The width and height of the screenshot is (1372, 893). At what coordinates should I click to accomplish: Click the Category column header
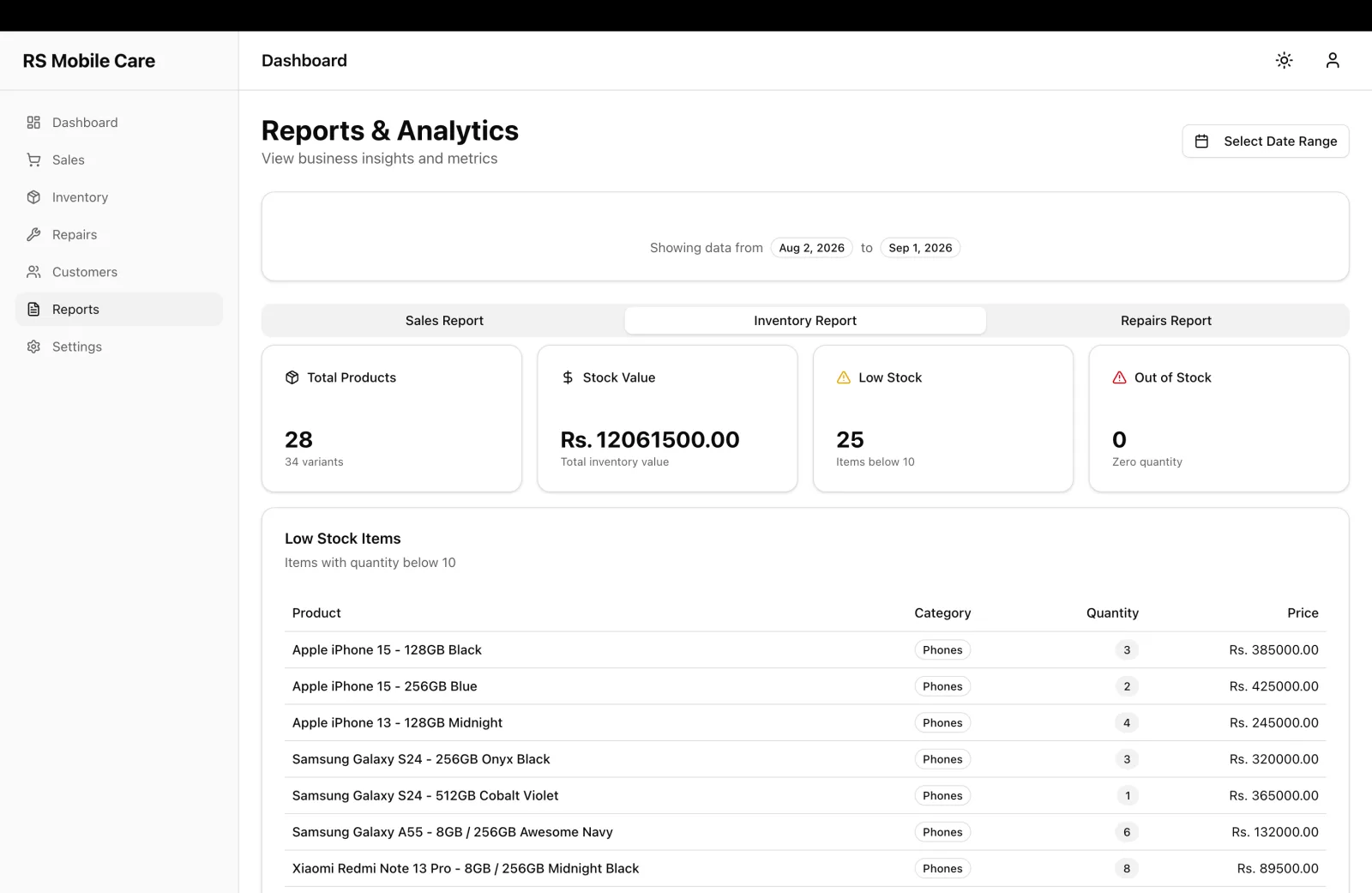coord(942,613)
